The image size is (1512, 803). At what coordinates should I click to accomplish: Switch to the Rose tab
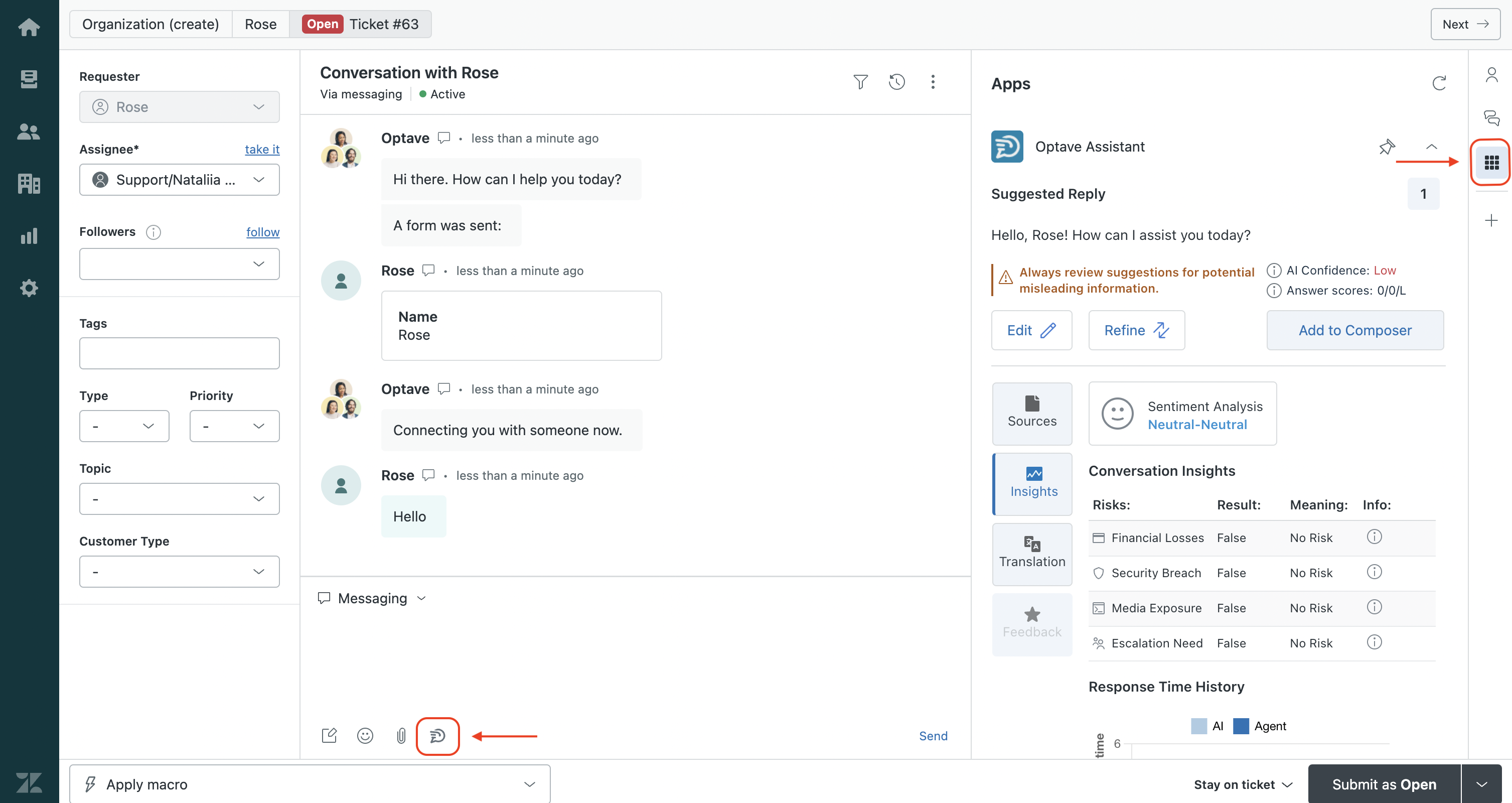(x=260, y=24)
